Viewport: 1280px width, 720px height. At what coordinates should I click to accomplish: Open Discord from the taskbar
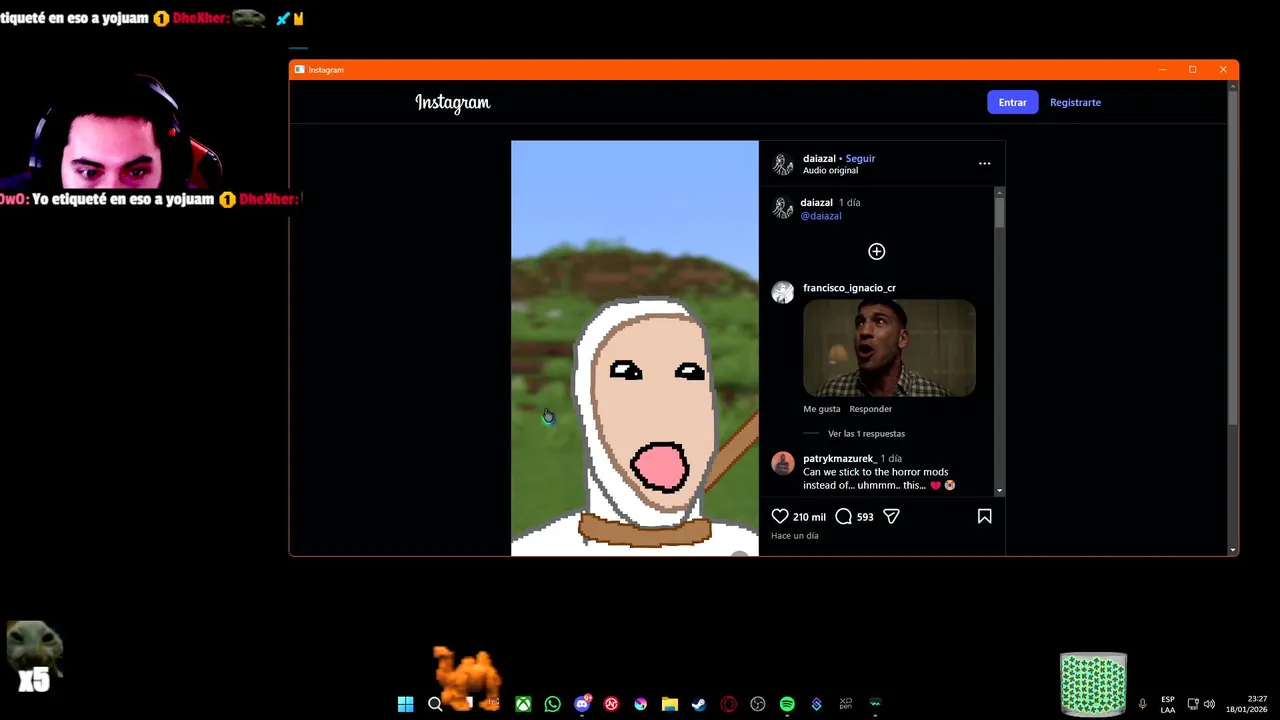[x=582, y=704]
